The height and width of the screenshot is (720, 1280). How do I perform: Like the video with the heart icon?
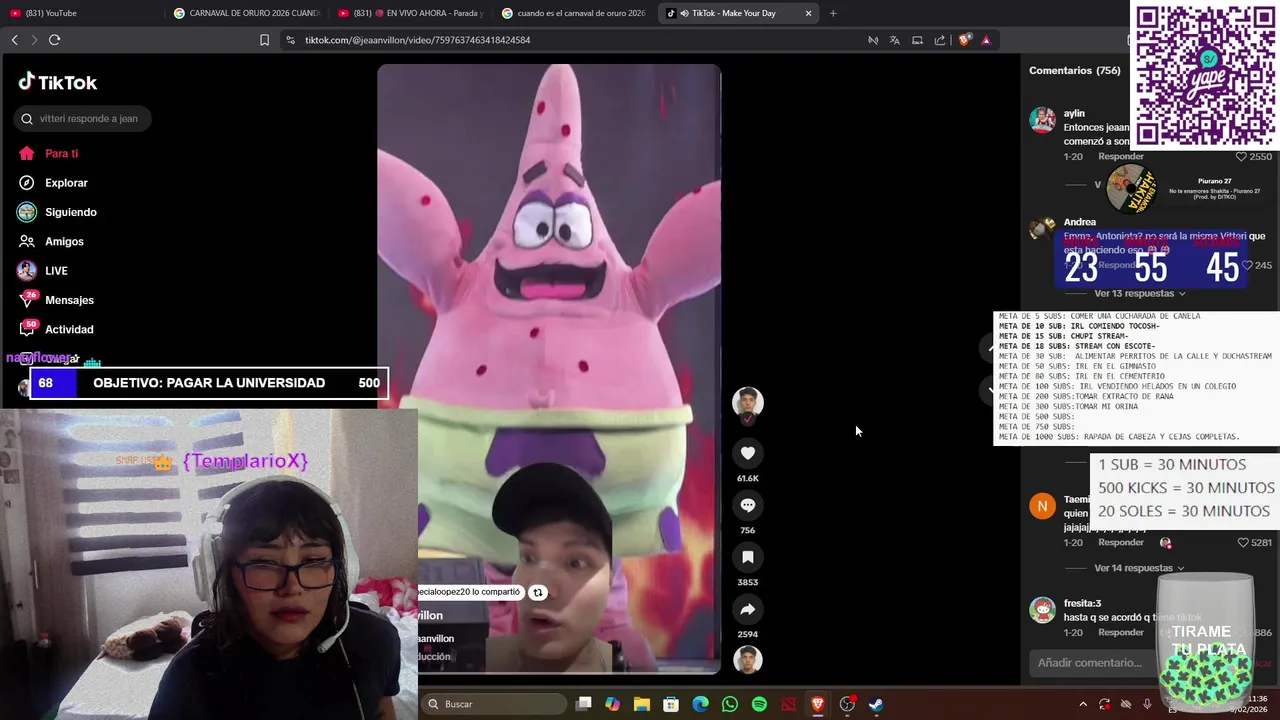pos(747,453)
